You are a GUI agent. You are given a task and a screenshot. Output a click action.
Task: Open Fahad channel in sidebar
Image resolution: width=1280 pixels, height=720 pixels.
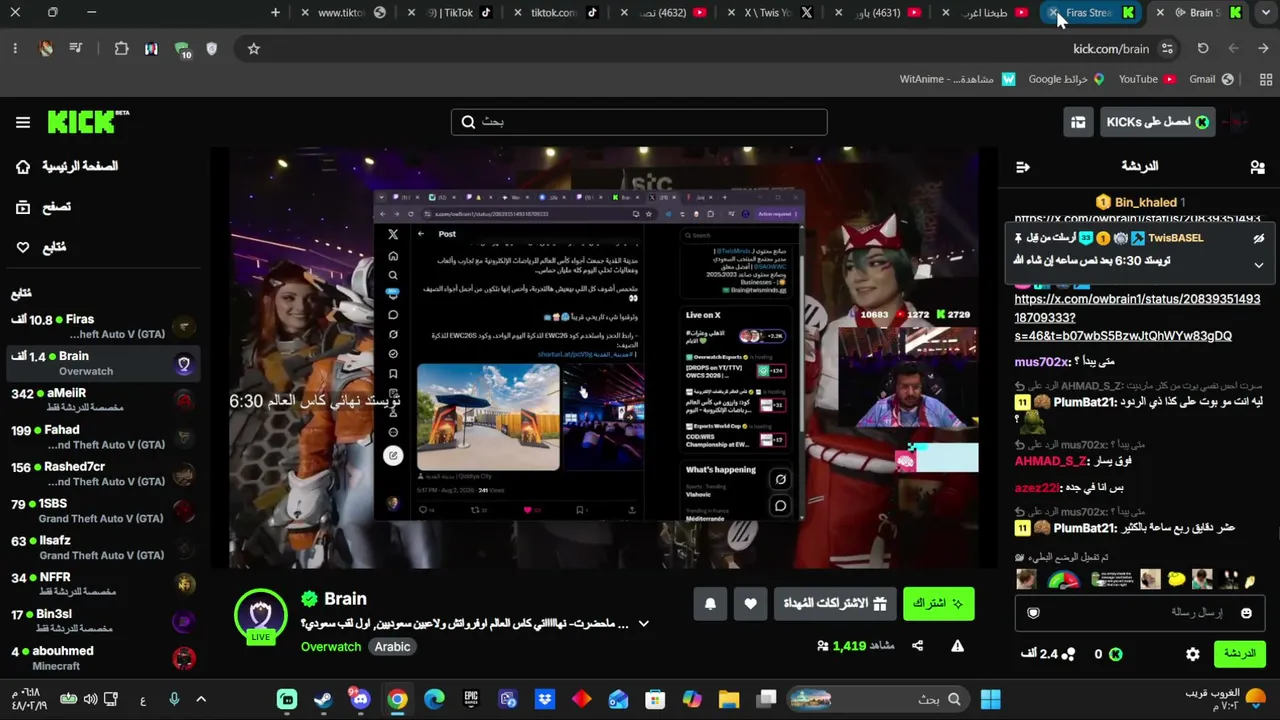[102, 438]
